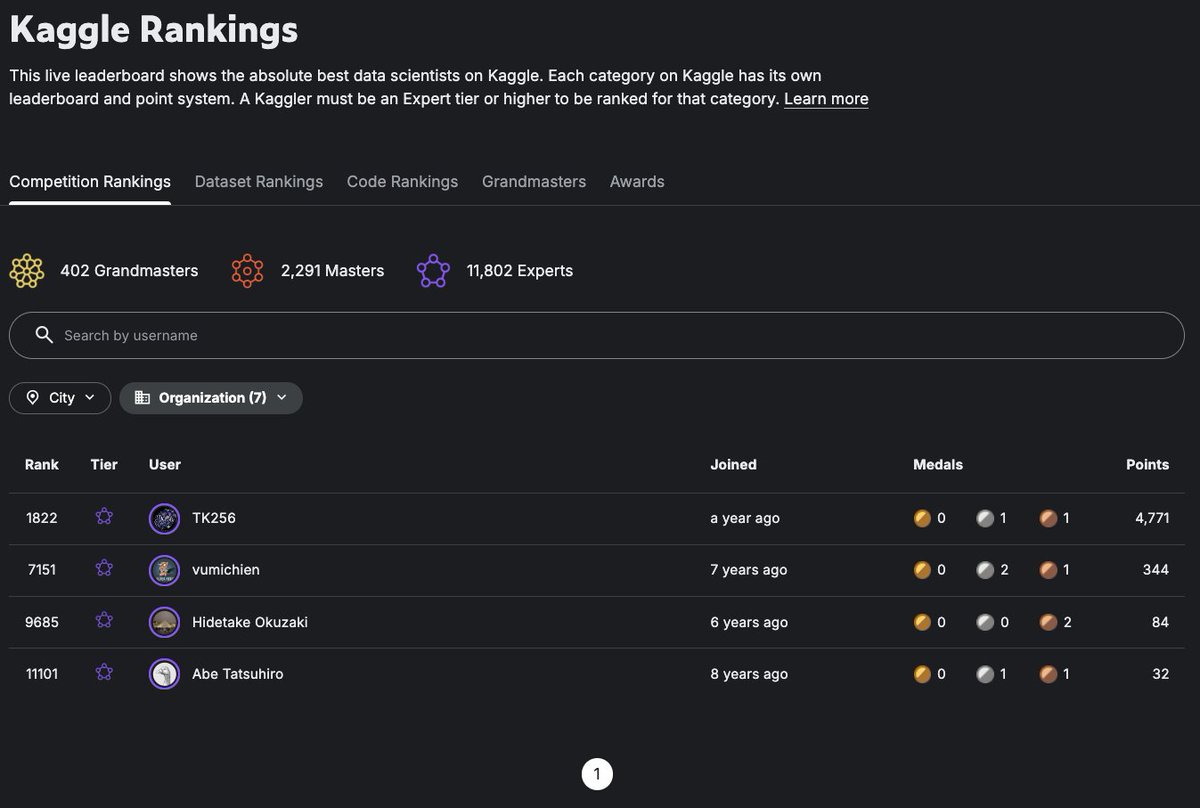Screen dimensions: 1200x808
Task: Click the purple Experts tier icon
Action: pyautogui.click(x=433, y=271)
